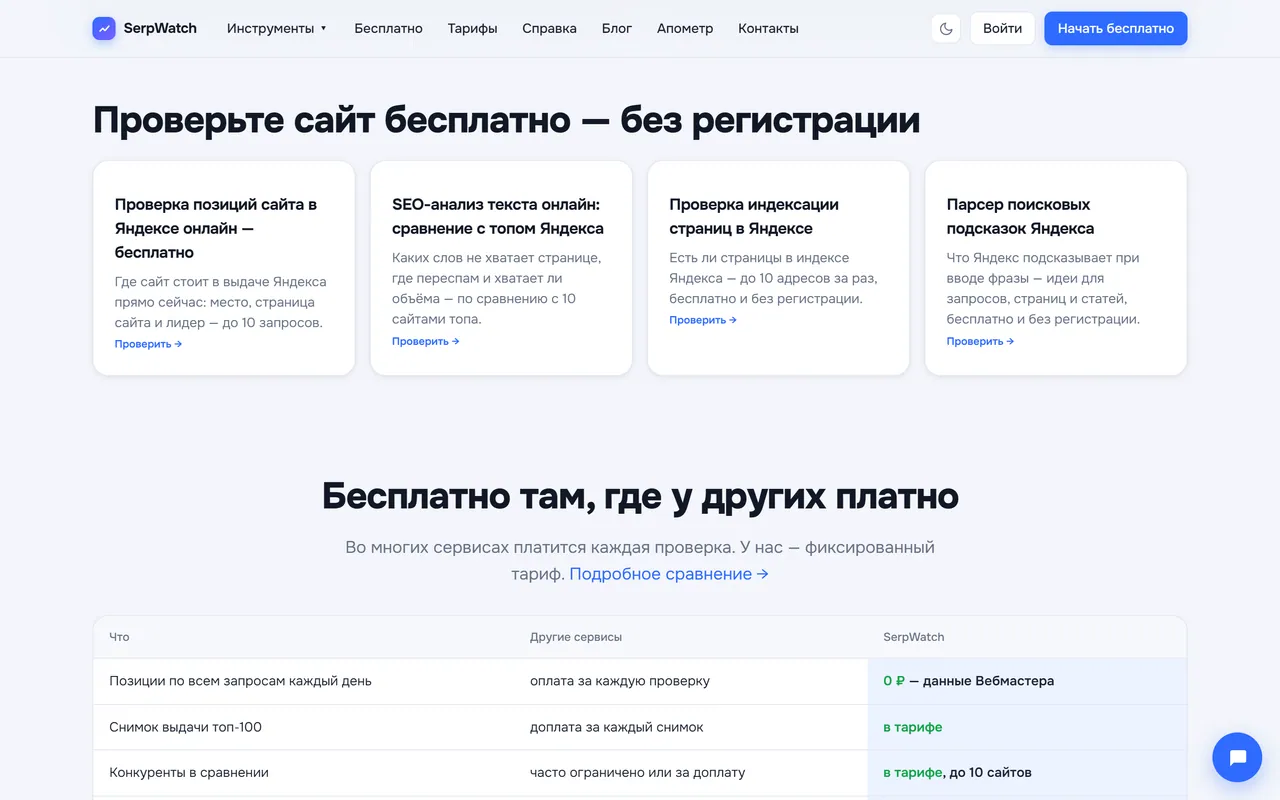Image resolution: width=1280 pixels, height=800 pixels.
Task: Open the Бесплатно menu item
Action: [388, 28]
